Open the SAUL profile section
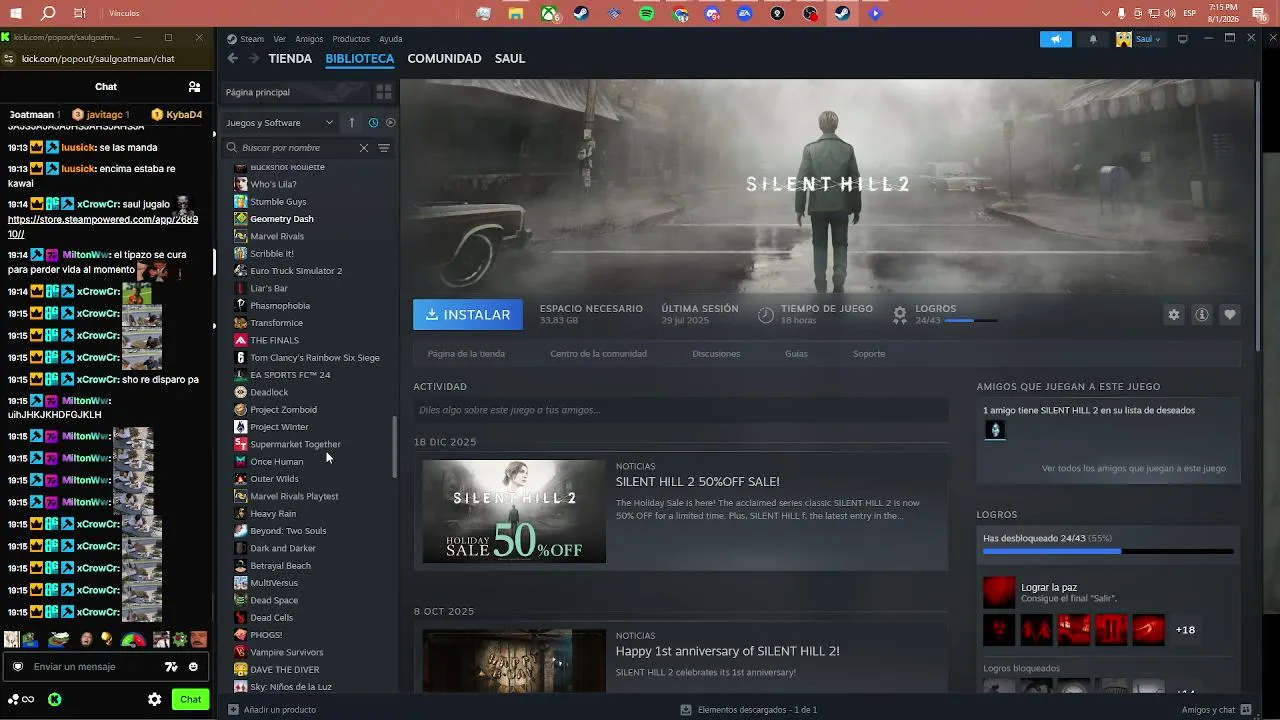The height and width of the screenshot is (720, 1280). pyautogui.click(x=510, y=59)
